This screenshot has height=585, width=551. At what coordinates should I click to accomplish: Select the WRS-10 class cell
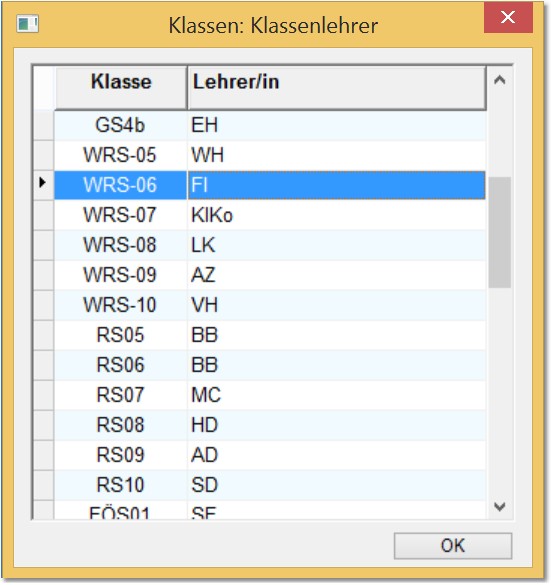120,305
